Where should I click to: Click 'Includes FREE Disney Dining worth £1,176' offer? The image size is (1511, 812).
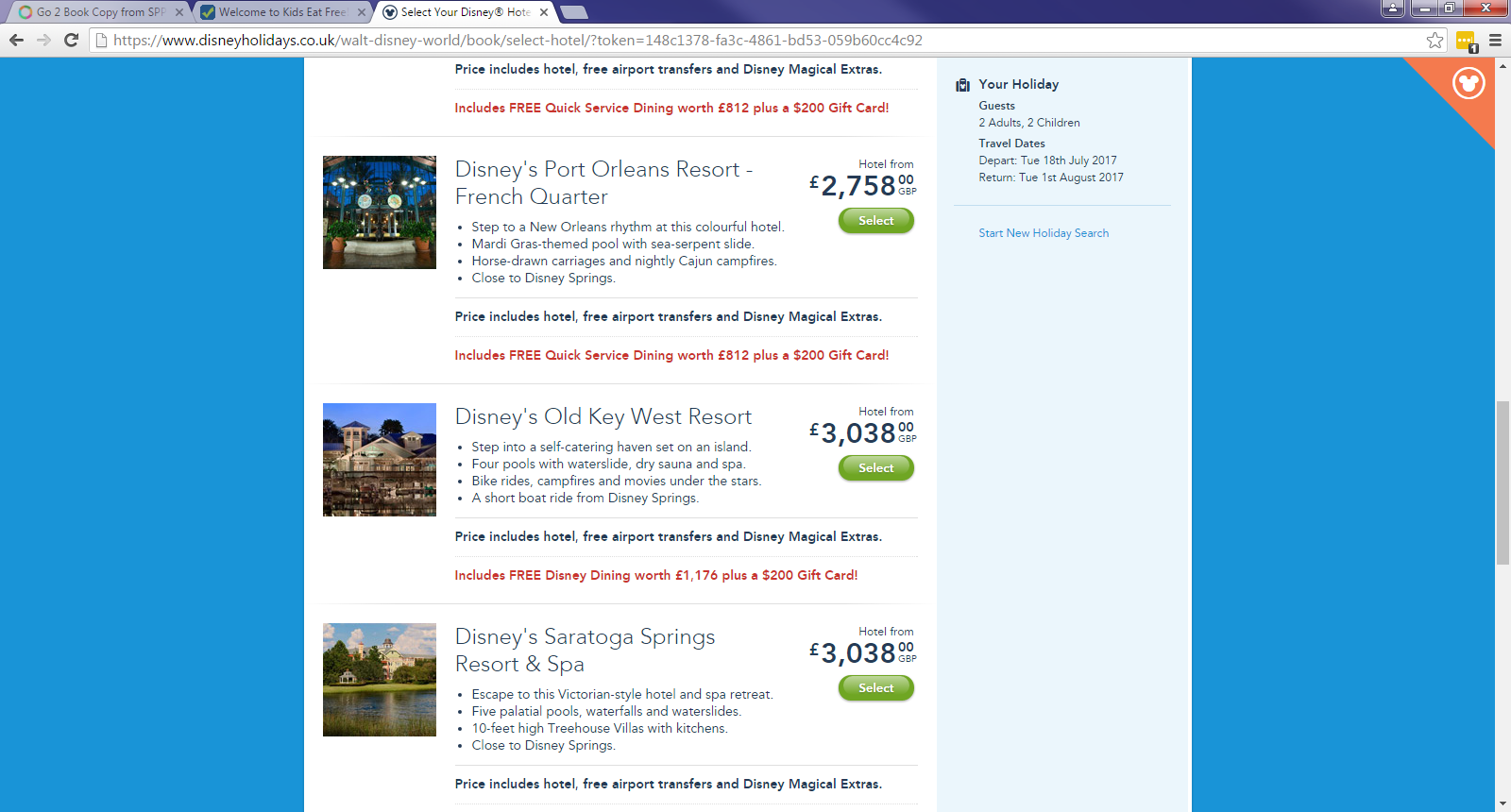click(x=656, y=575)
